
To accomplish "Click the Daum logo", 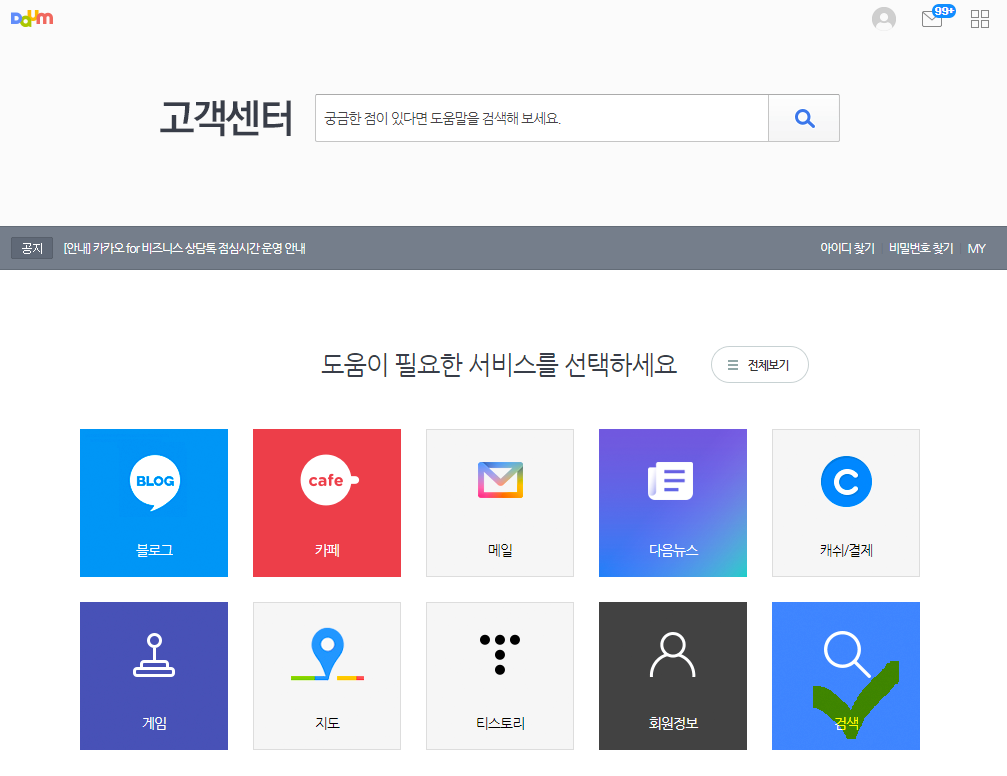I will point(32,19).
